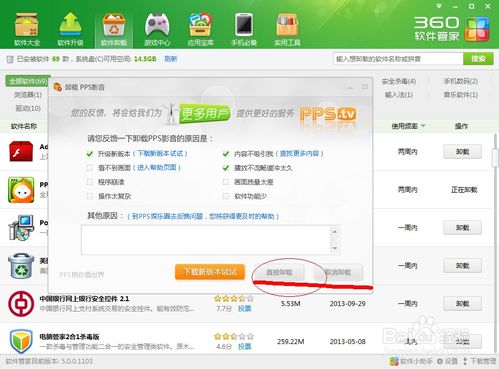Screen dimensions: 499x369
Task: Select the 音乐软件(1) category
Action: 460,95
